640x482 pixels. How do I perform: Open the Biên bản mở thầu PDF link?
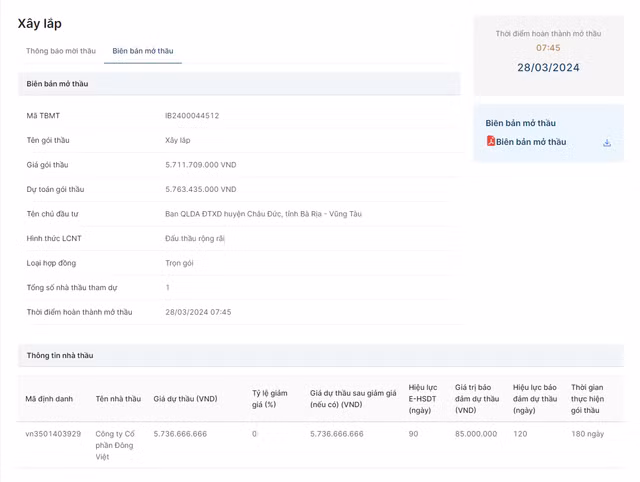tap(531, 142)
